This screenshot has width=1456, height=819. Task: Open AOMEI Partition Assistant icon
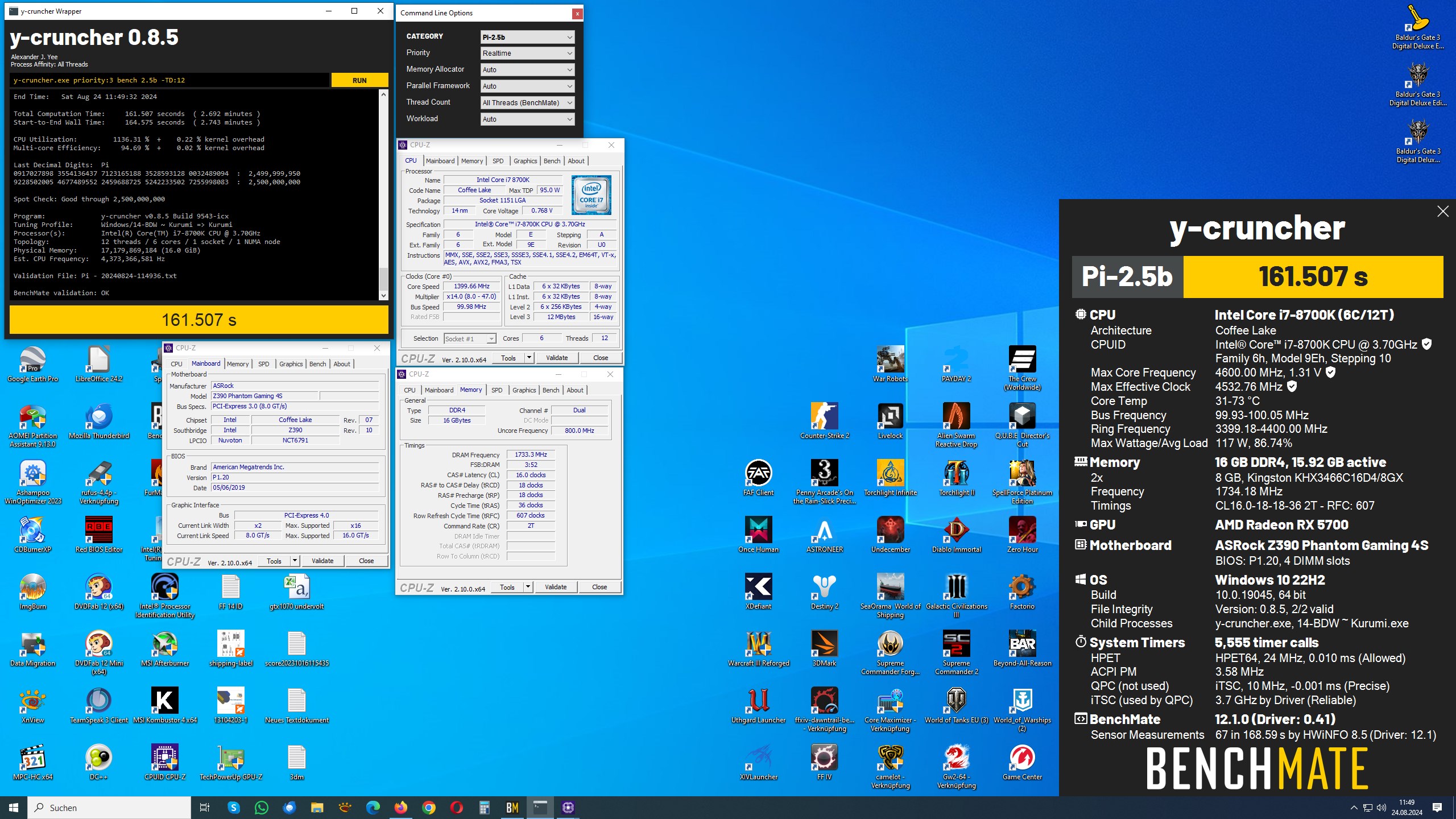[32, 425]
